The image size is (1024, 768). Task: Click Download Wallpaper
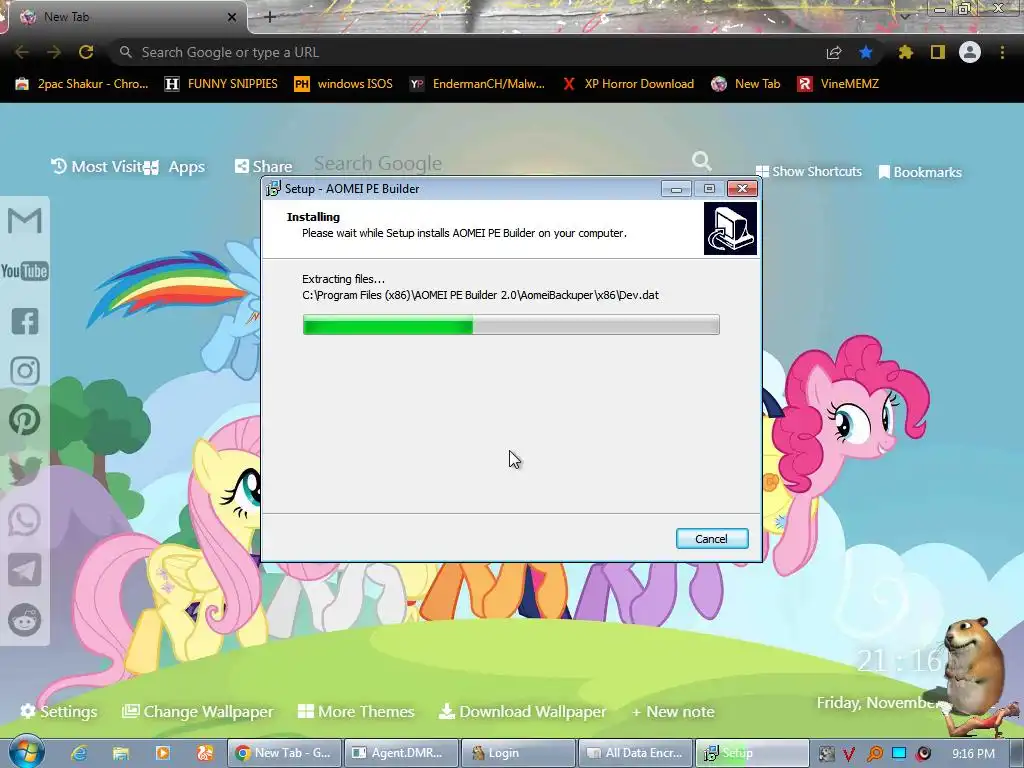tap(522, 712)
